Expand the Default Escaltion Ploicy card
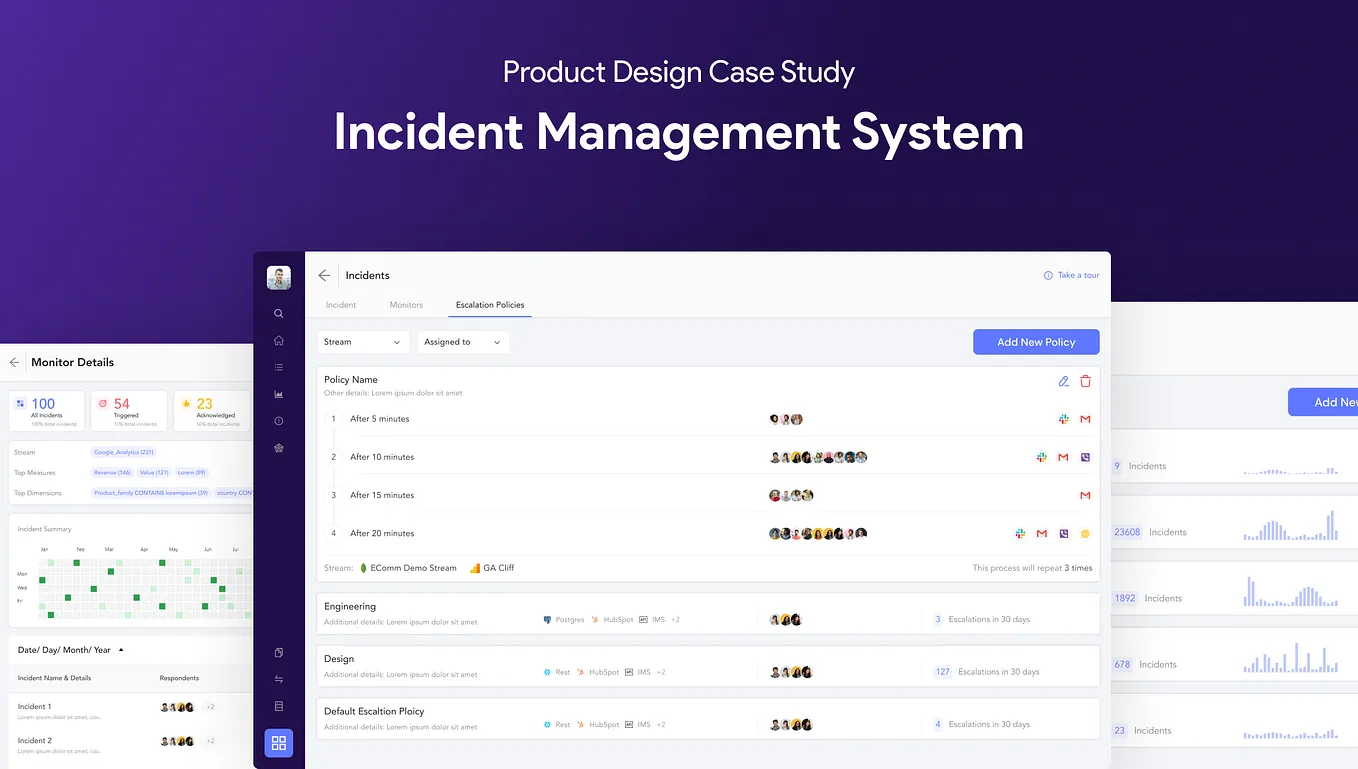Screen dimensions: 1358x769 708,718
